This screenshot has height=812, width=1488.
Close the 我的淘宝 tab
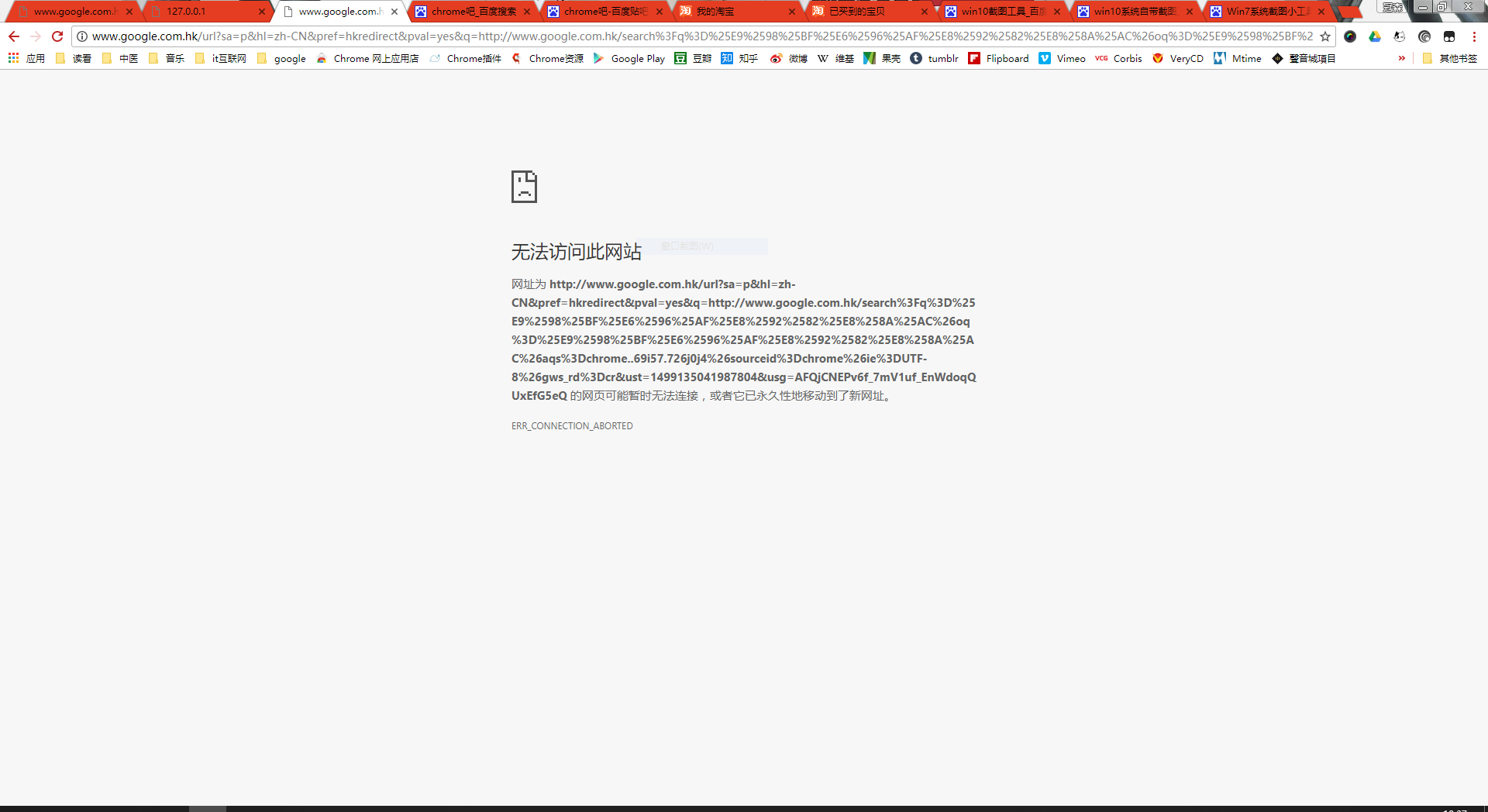click(x=792, y=12)
